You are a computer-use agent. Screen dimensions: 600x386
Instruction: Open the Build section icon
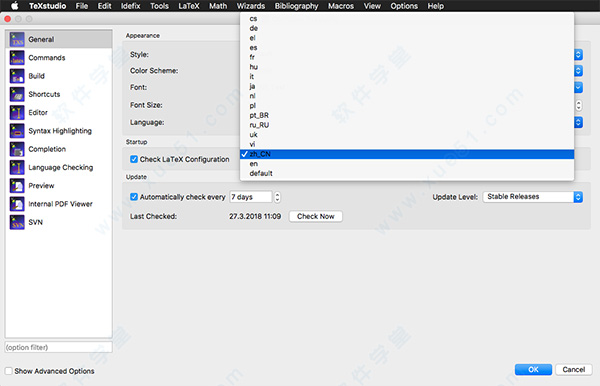[x=17, y=76]
